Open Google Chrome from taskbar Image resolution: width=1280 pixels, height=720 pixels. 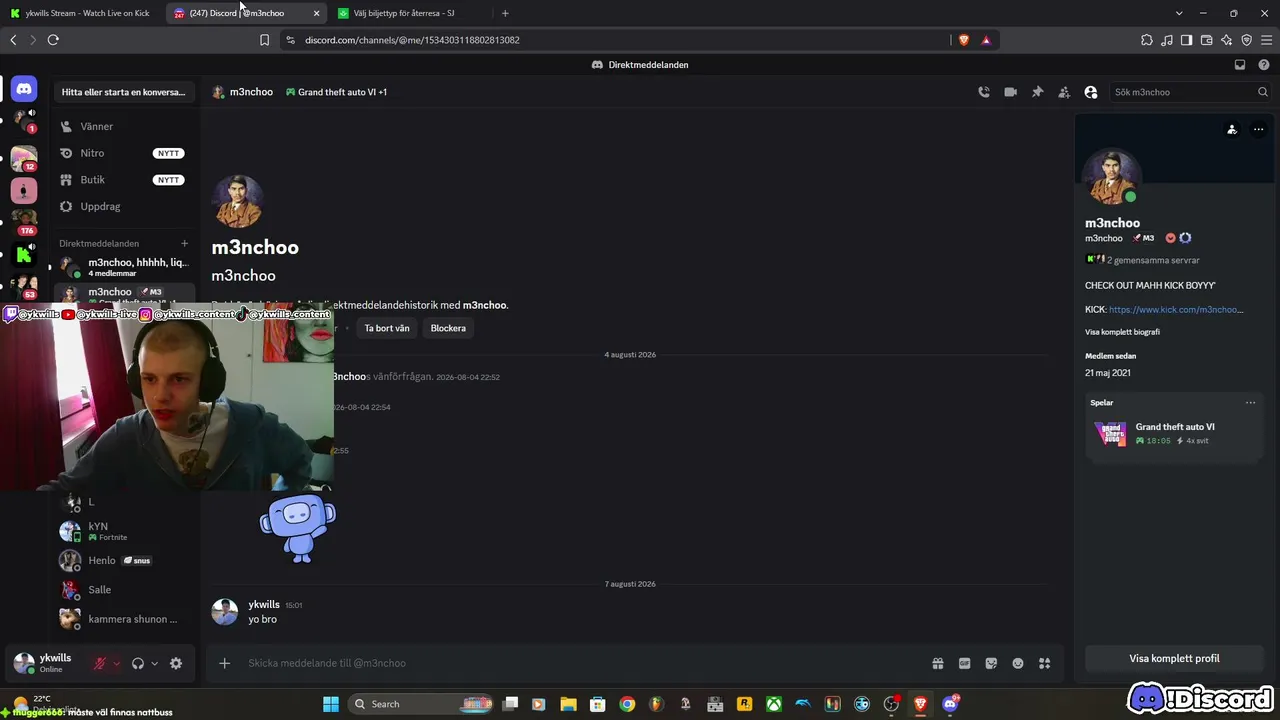click(x=627, y=704)
